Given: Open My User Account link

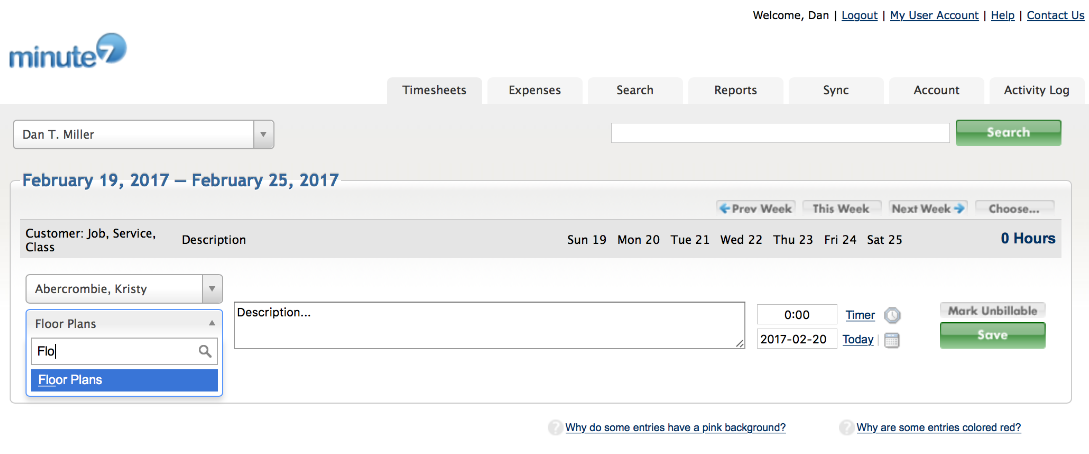Looking at the screenshot, I should pyautogui.click(x=934, y=15).
